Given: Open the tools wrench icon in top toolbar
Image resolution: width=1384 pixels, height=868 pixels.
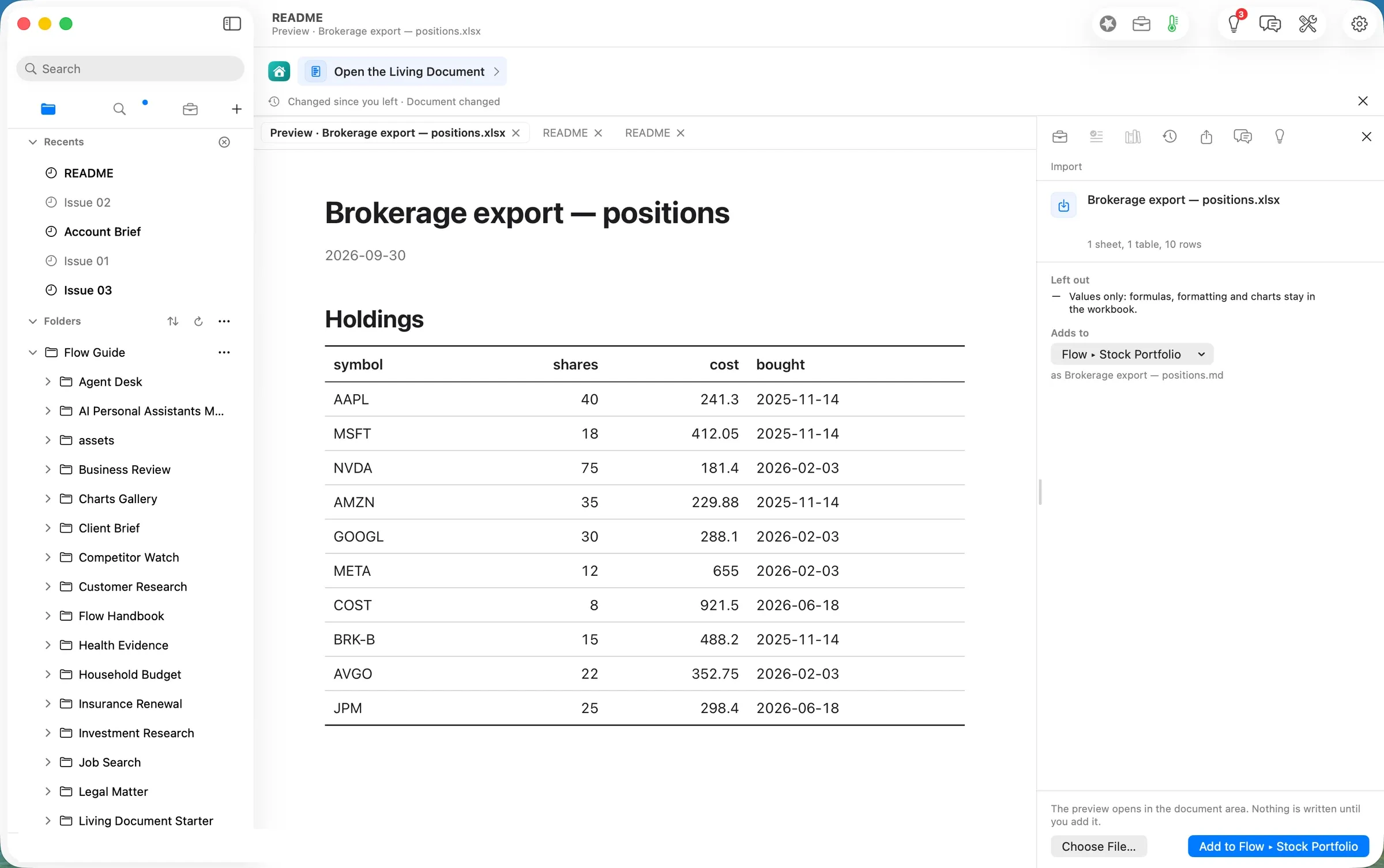Looking at the screenshot, I should click(x=1307, y=24).
